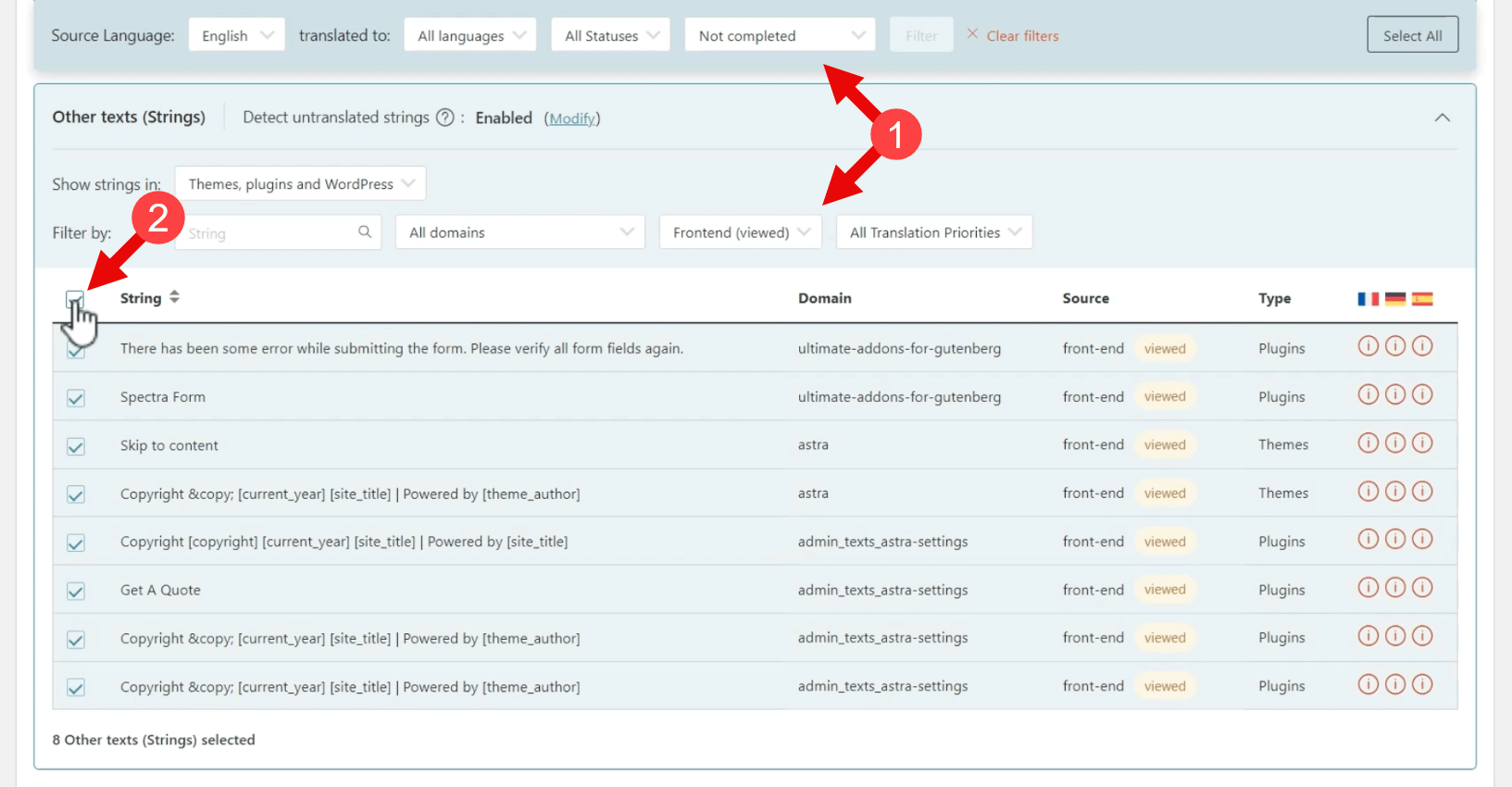Click Spanish status icon for form error string row
1512x787 pixels.
point(1422,346)
